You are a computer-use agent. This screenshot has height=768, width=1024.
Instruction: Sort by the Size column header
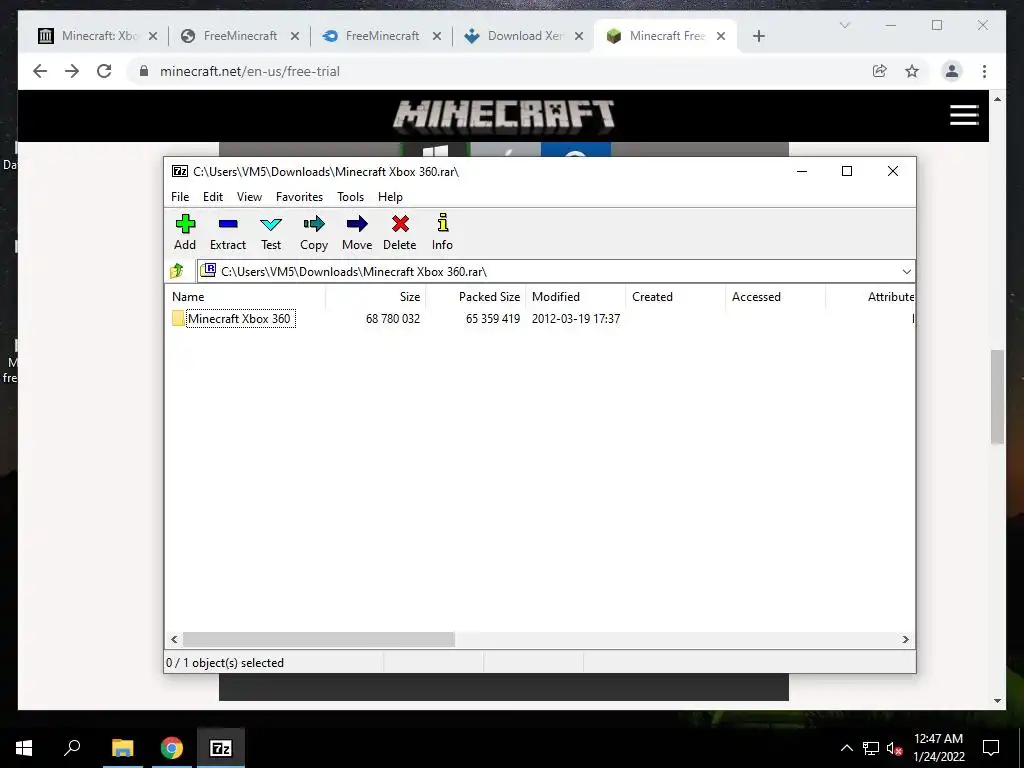[376, 296]
